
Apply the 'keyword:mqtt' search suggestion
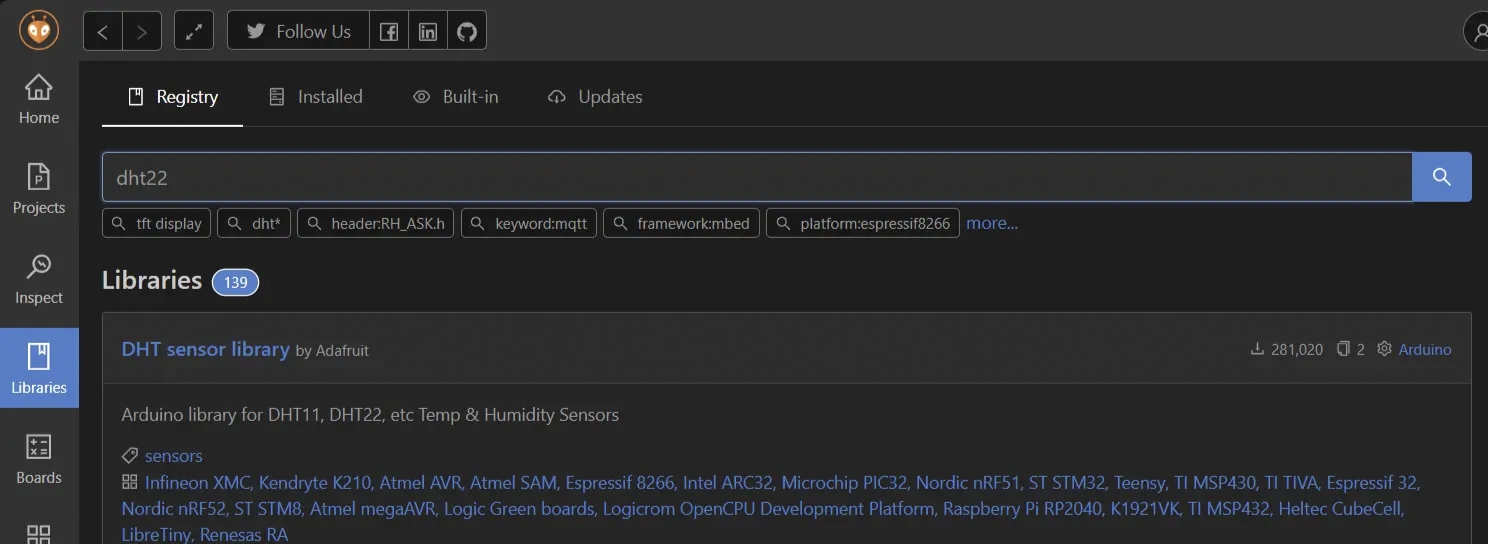529,223
